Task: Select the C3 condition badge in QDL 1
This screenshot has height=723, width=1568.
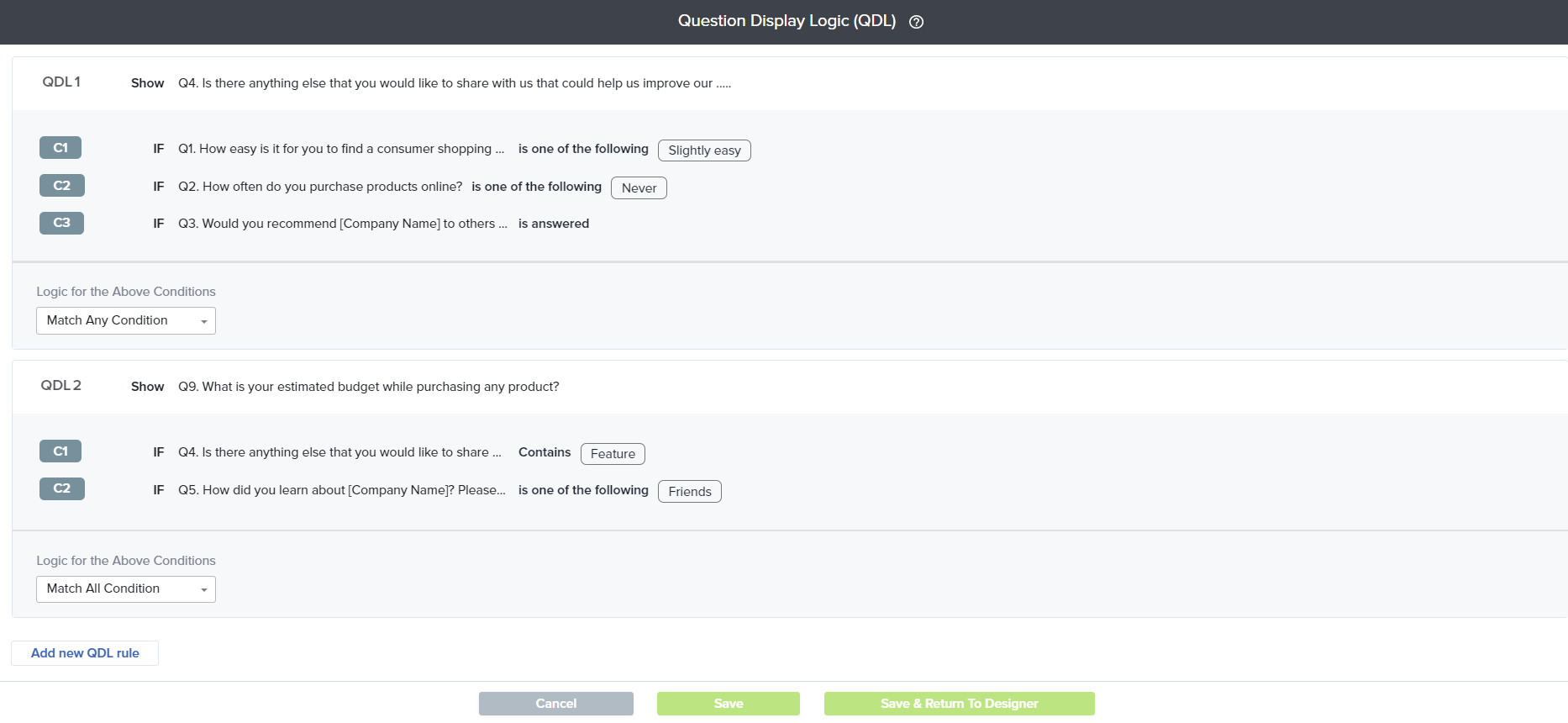Action: tap(61, 223)
